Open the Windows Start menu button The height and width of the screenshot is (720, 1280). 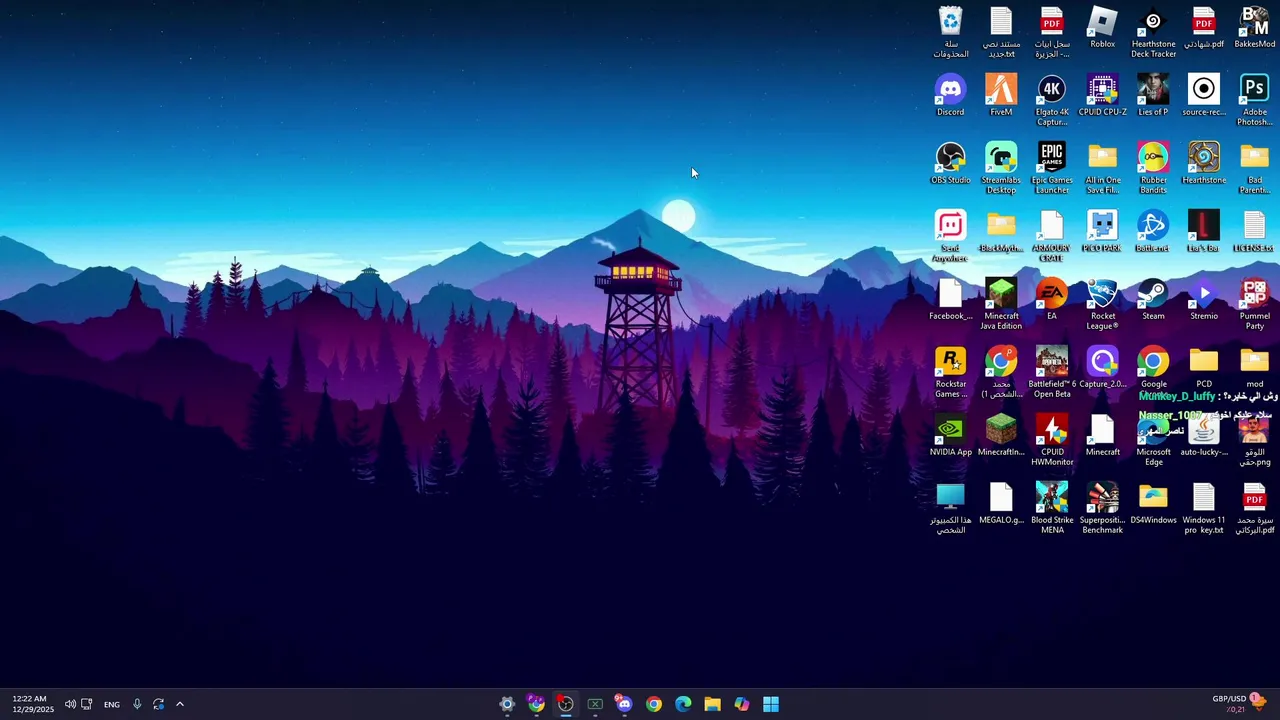(771, 704)
